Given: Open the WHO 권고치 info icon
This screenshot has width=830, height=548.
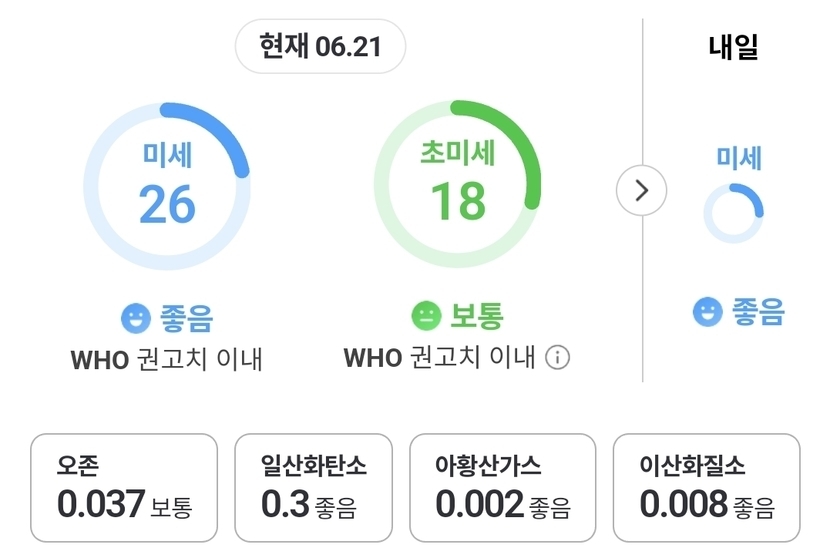Looking at the screenshot, I should [x=557, y=357].
